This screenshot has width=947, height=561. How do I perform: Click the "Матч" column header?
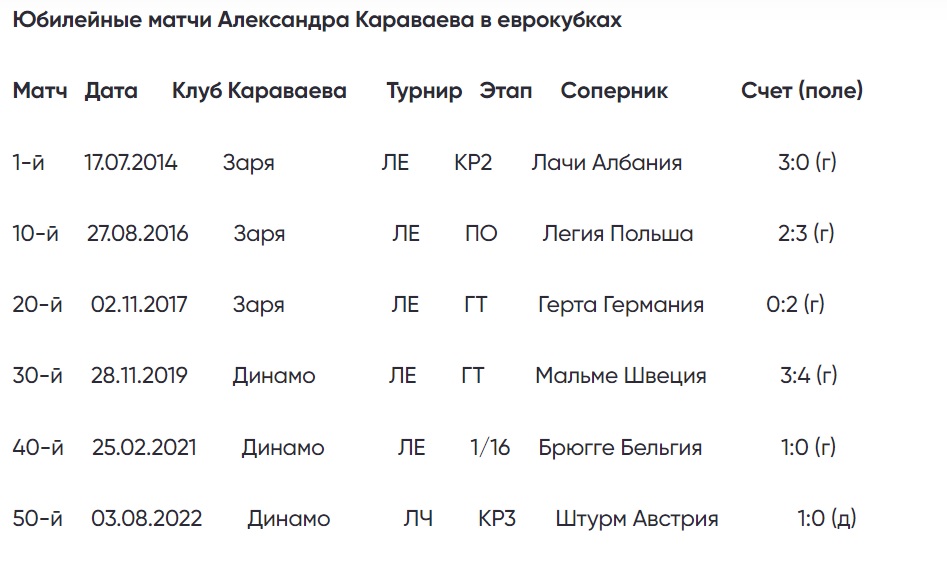(40, 91)
